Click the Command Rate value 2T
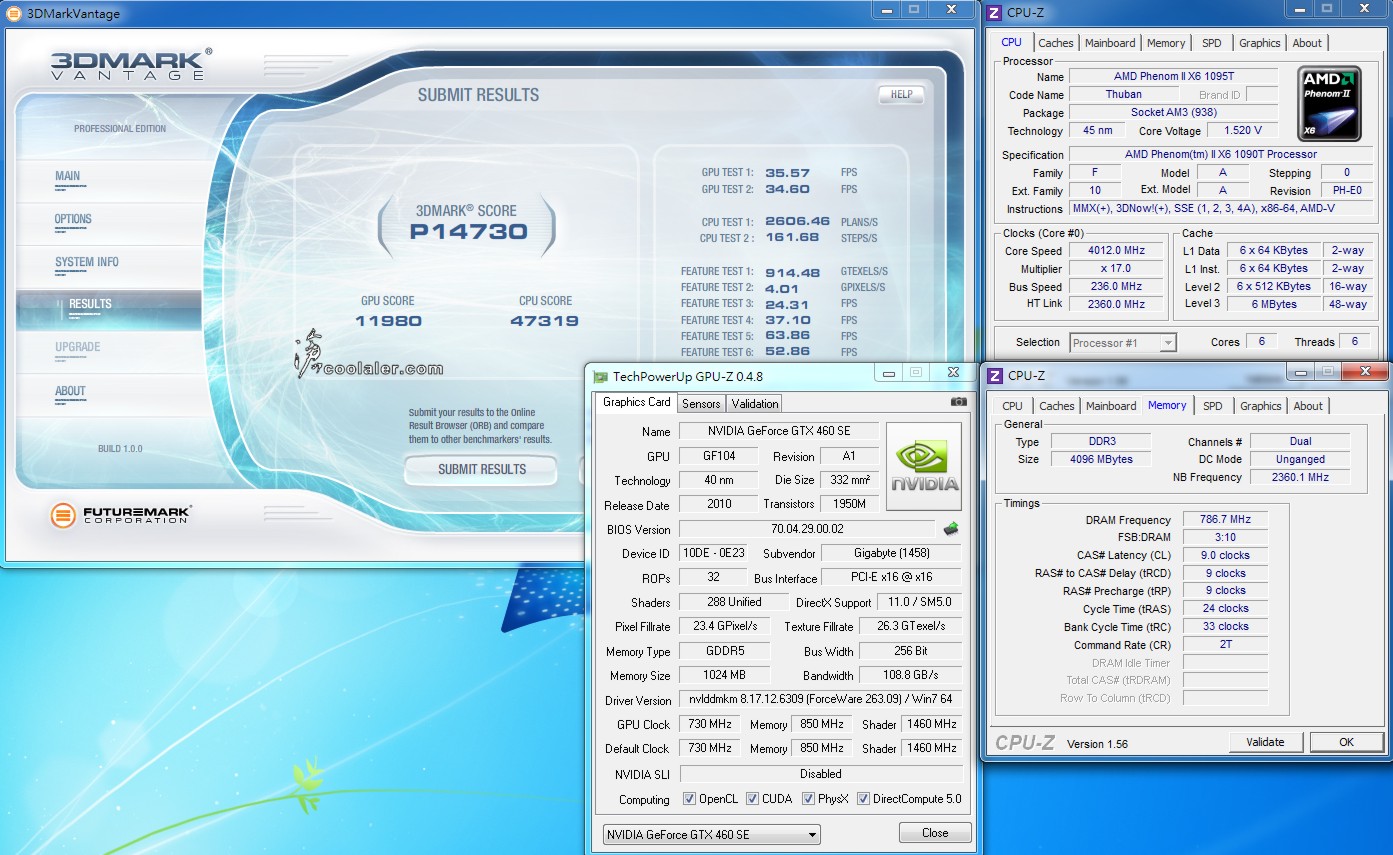This screenshot has width=1393, height=855. pyautogui.click(x=1225, y=645)
